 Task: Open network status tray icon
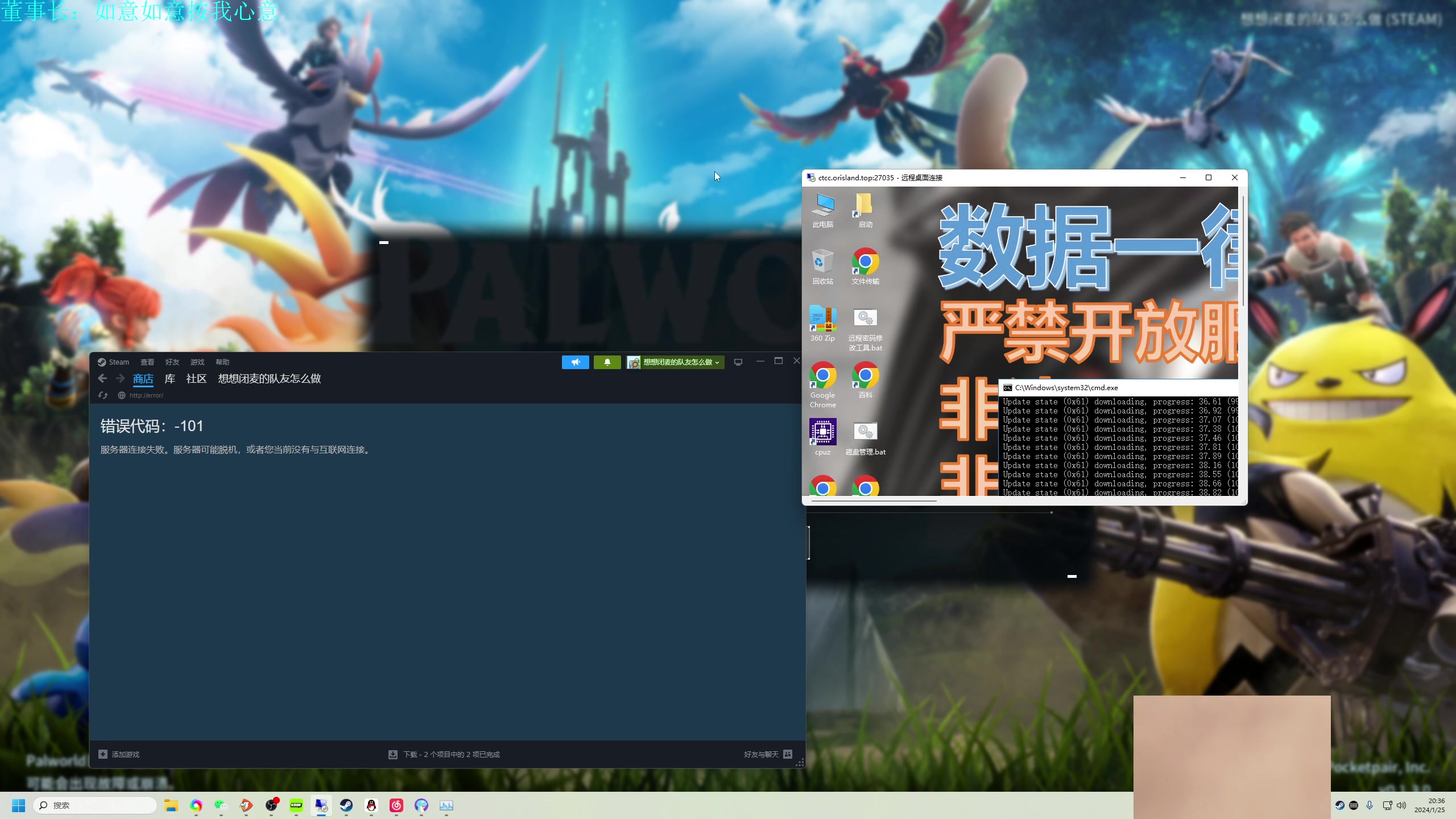point(1387,805)
